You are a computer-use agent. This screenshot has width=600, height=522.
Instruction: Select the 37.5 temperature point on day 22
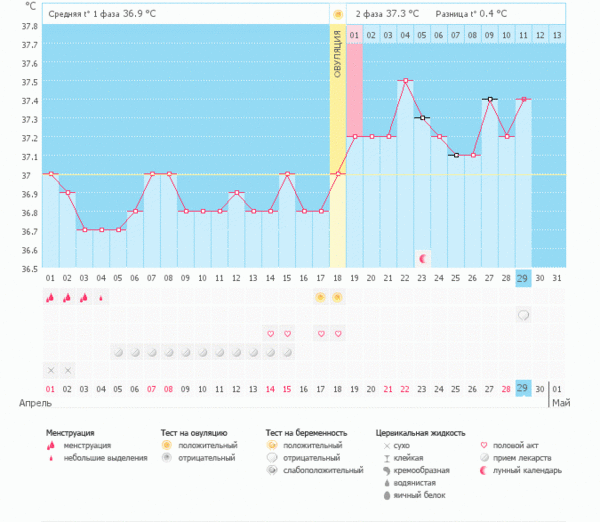(405, 81)
